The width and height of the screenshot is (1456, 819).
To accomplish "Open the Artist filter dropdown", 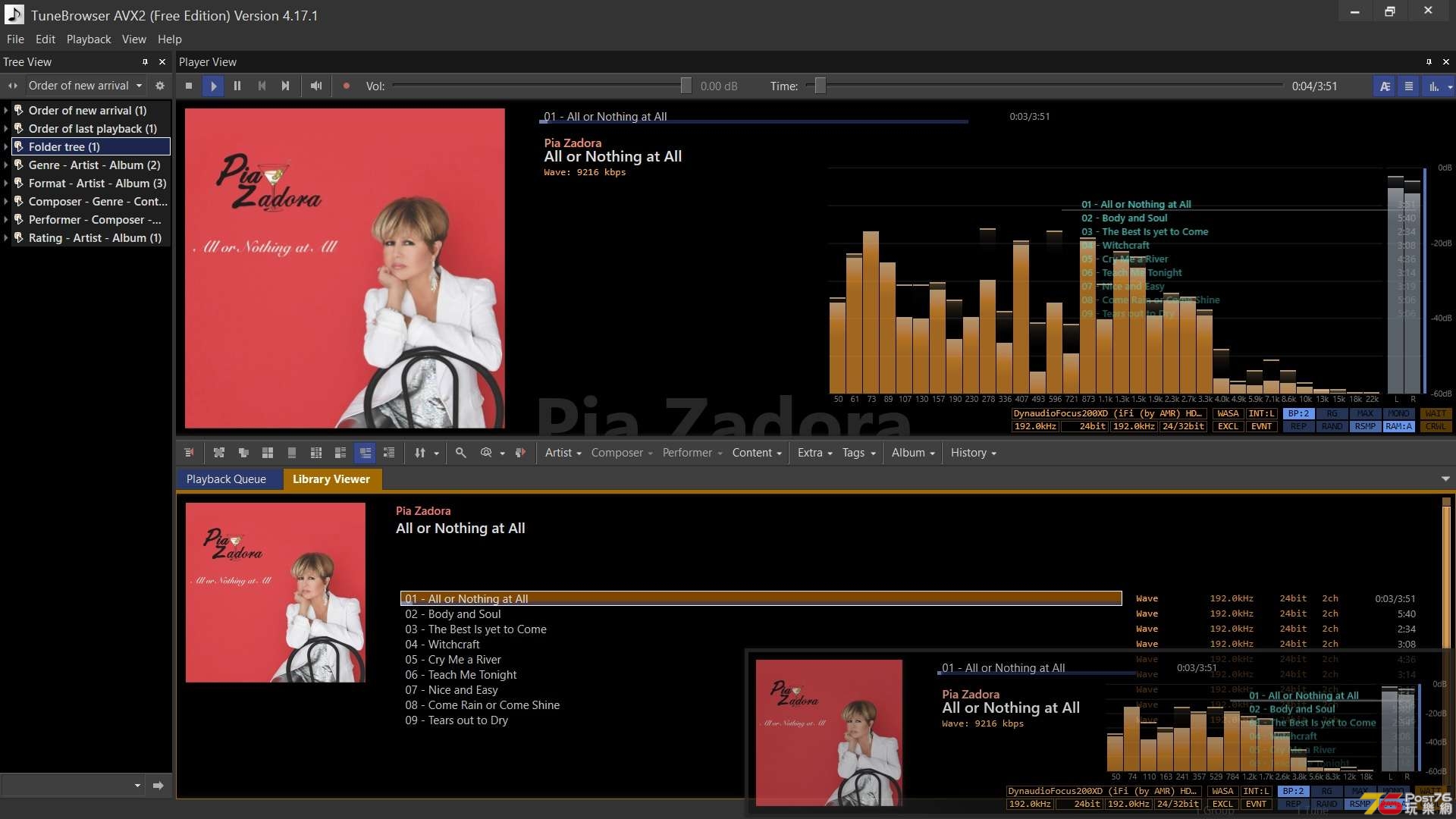I will (563, 453).
